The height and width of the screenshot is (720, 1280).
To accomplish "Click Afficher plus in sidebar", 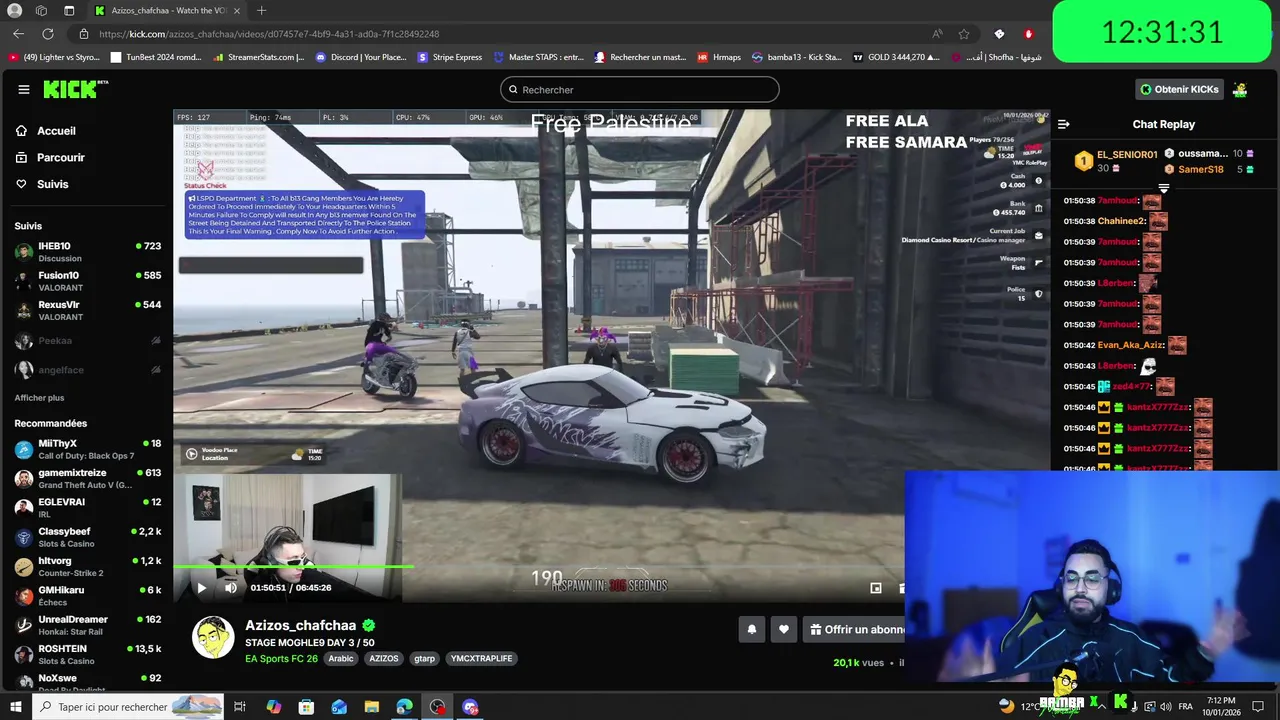I will 39,398.
